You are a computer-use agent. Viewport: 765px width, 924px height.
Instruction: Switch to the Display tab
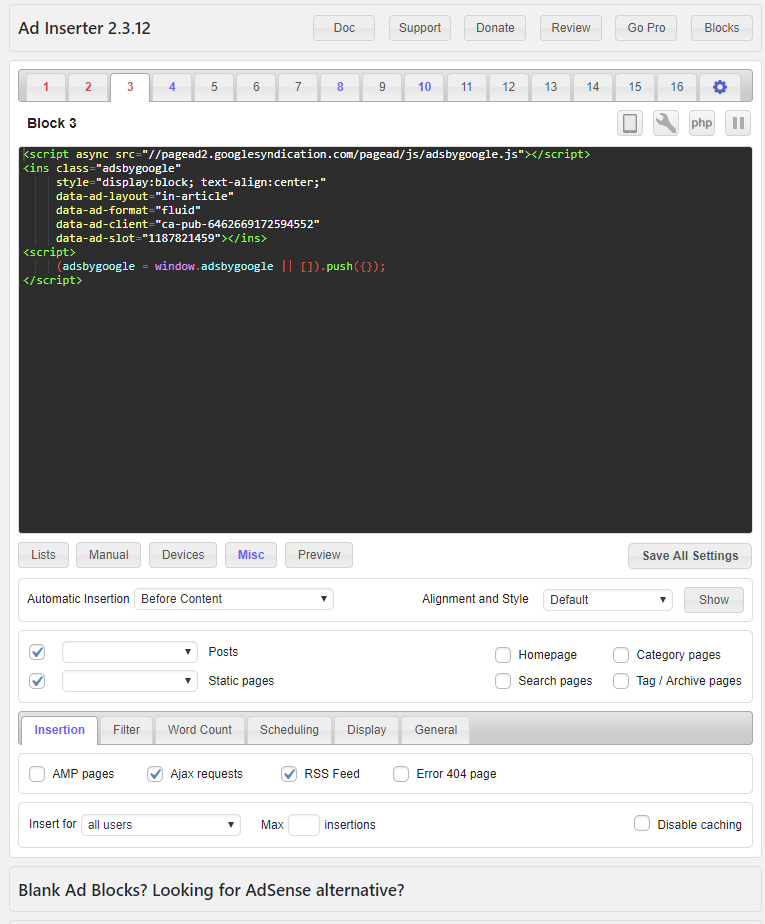[367, 730]
